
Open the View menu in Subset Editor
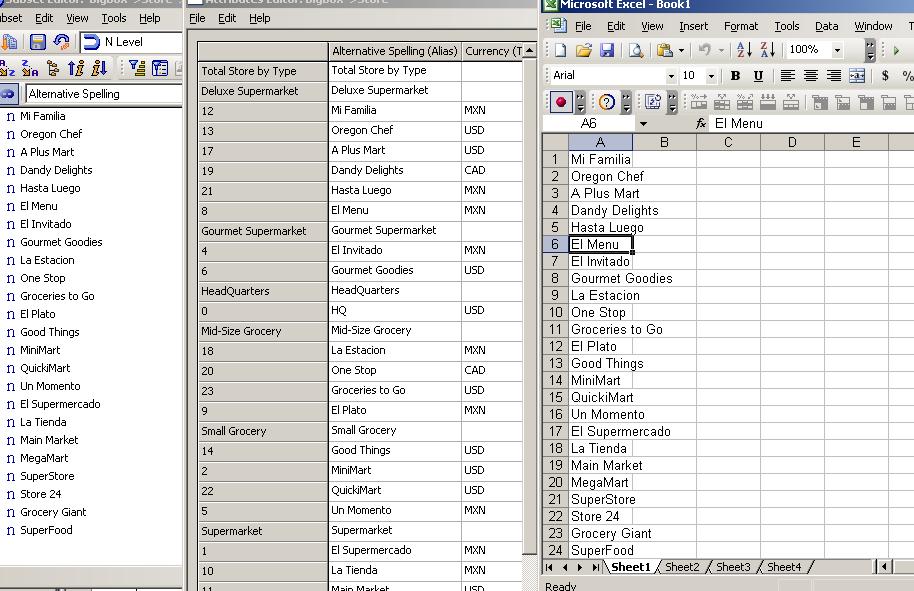pyautogui.click(x=77, y=18)
